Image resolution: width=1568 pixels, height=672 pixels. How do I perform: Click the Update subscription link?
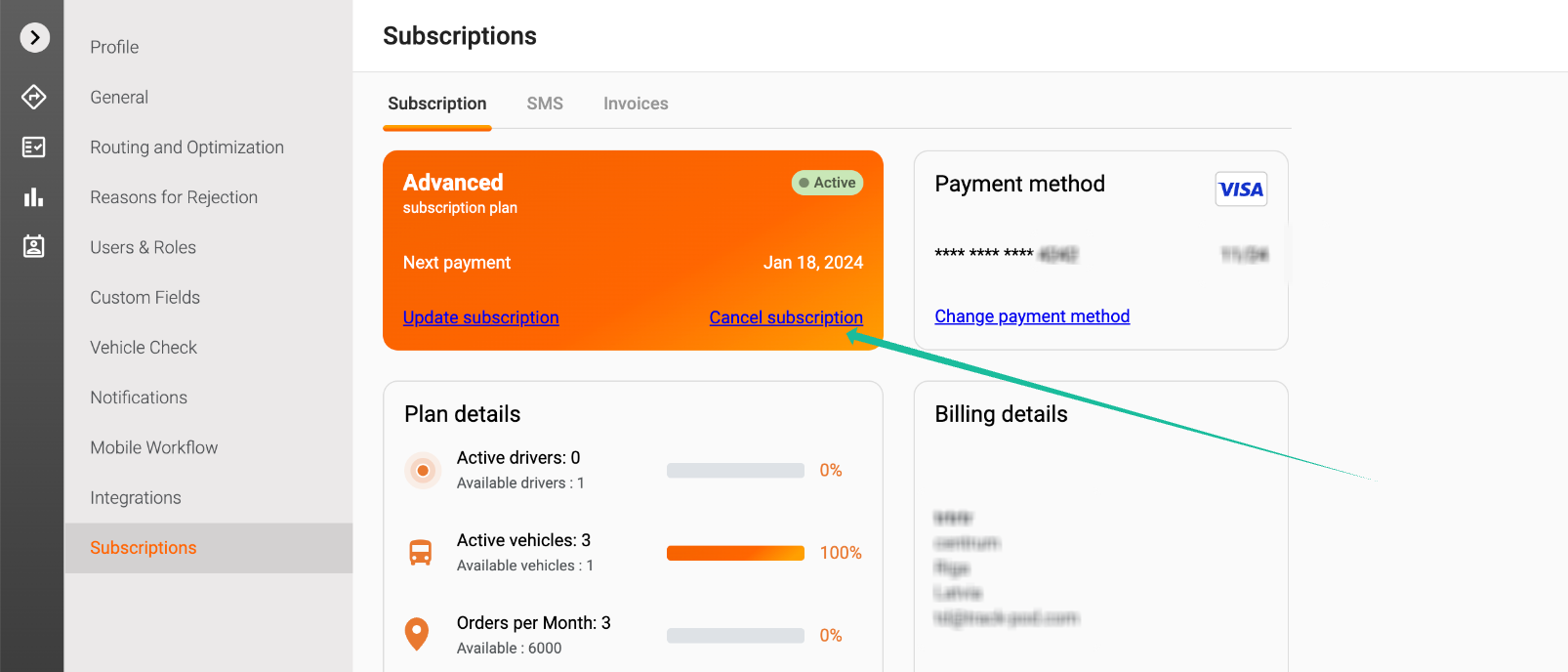480,317
